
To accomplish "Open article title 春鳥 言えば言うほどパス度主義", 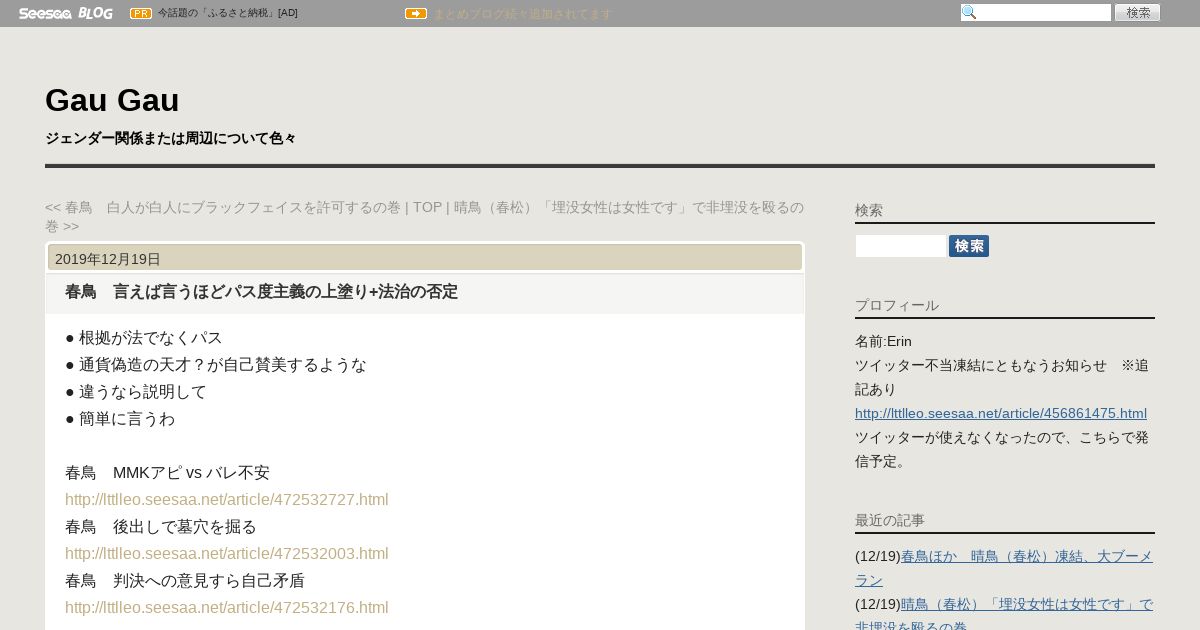I will click(261, 292).
